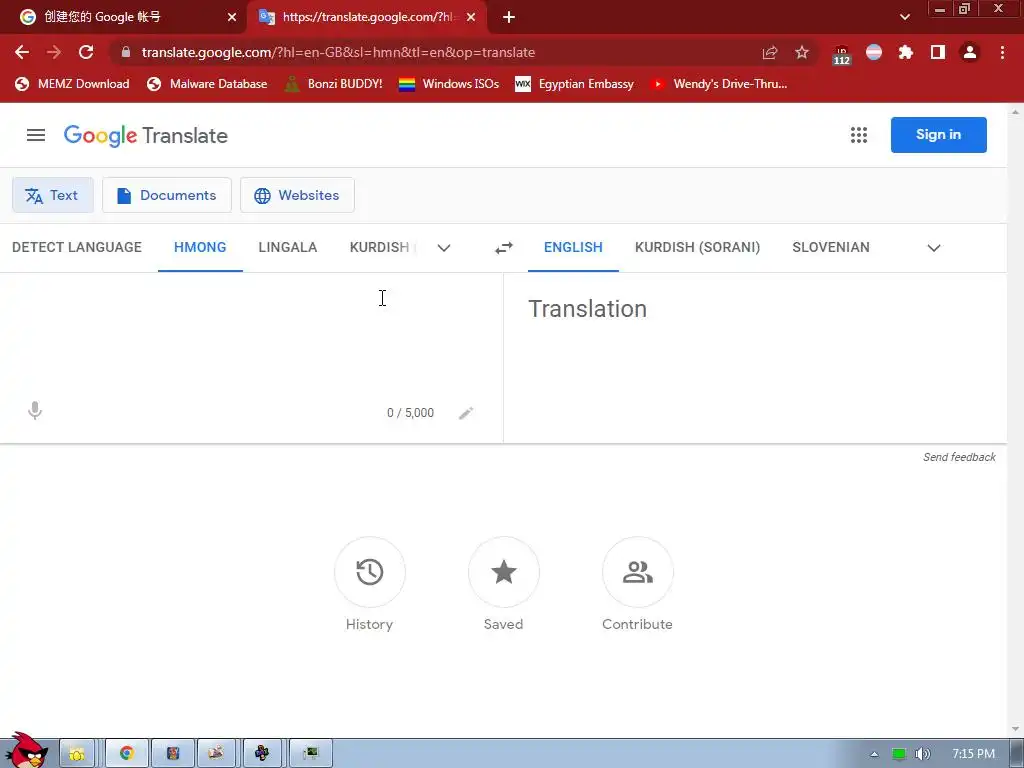Viewport: 1024px width, 768px height.
Task: Open a new browser tab
Action: click(x=509, y=18)
